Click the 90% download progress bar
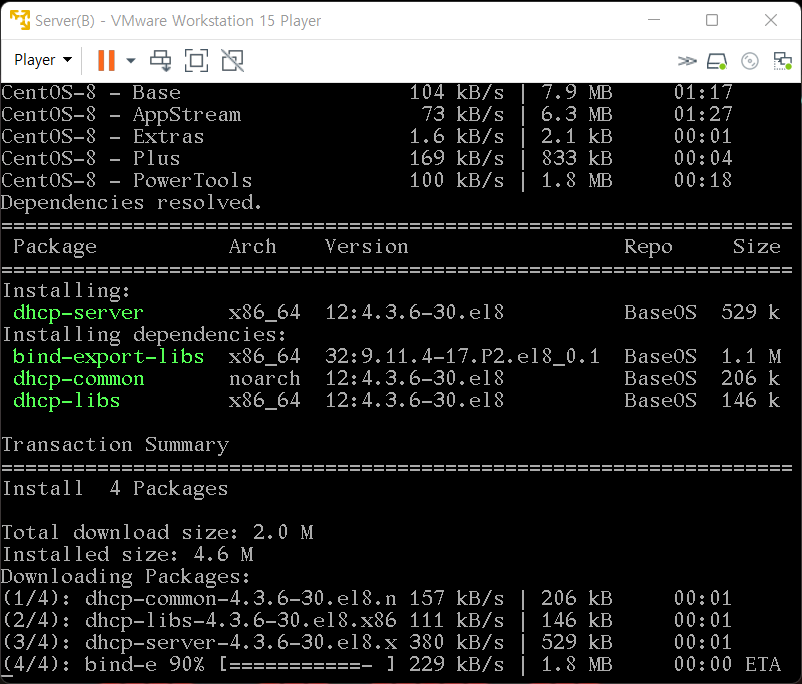 [x=307, y=665]
